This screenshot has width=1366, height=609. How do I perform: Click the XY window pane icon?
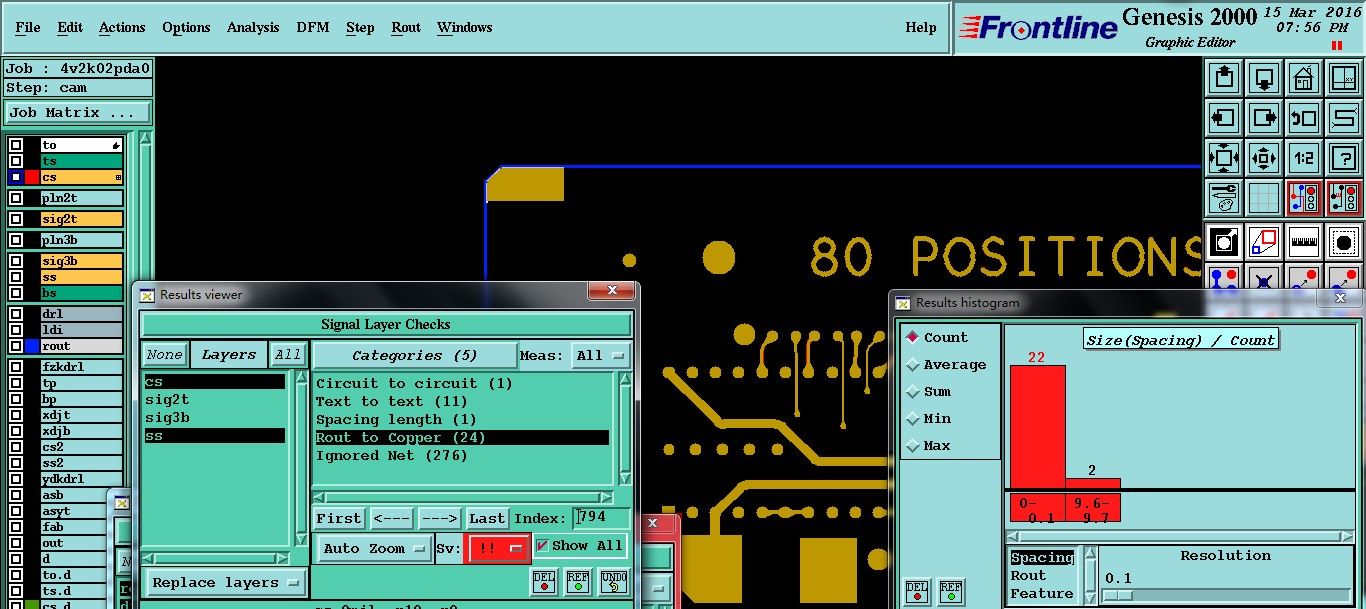[x=1343, y=77]
